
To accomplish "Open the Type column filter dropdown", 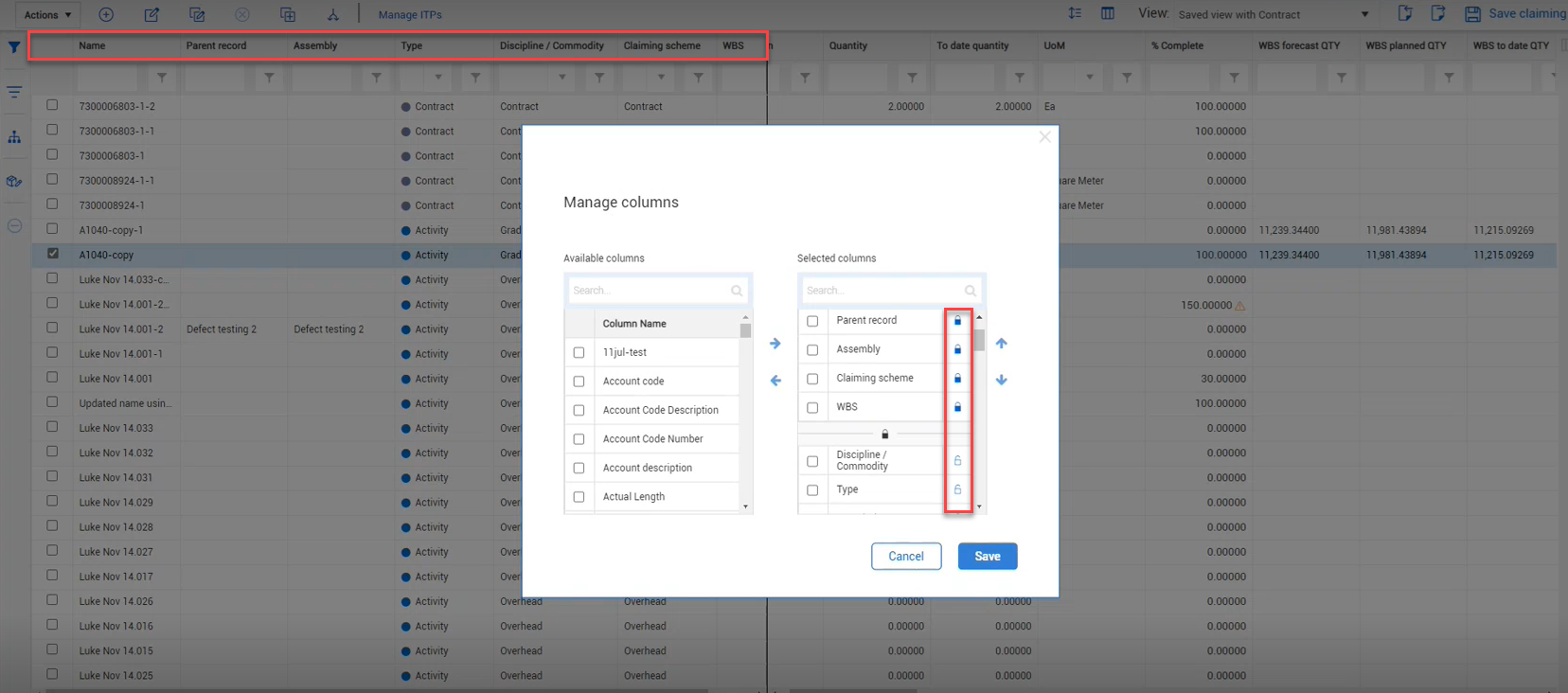I will 437,78.
